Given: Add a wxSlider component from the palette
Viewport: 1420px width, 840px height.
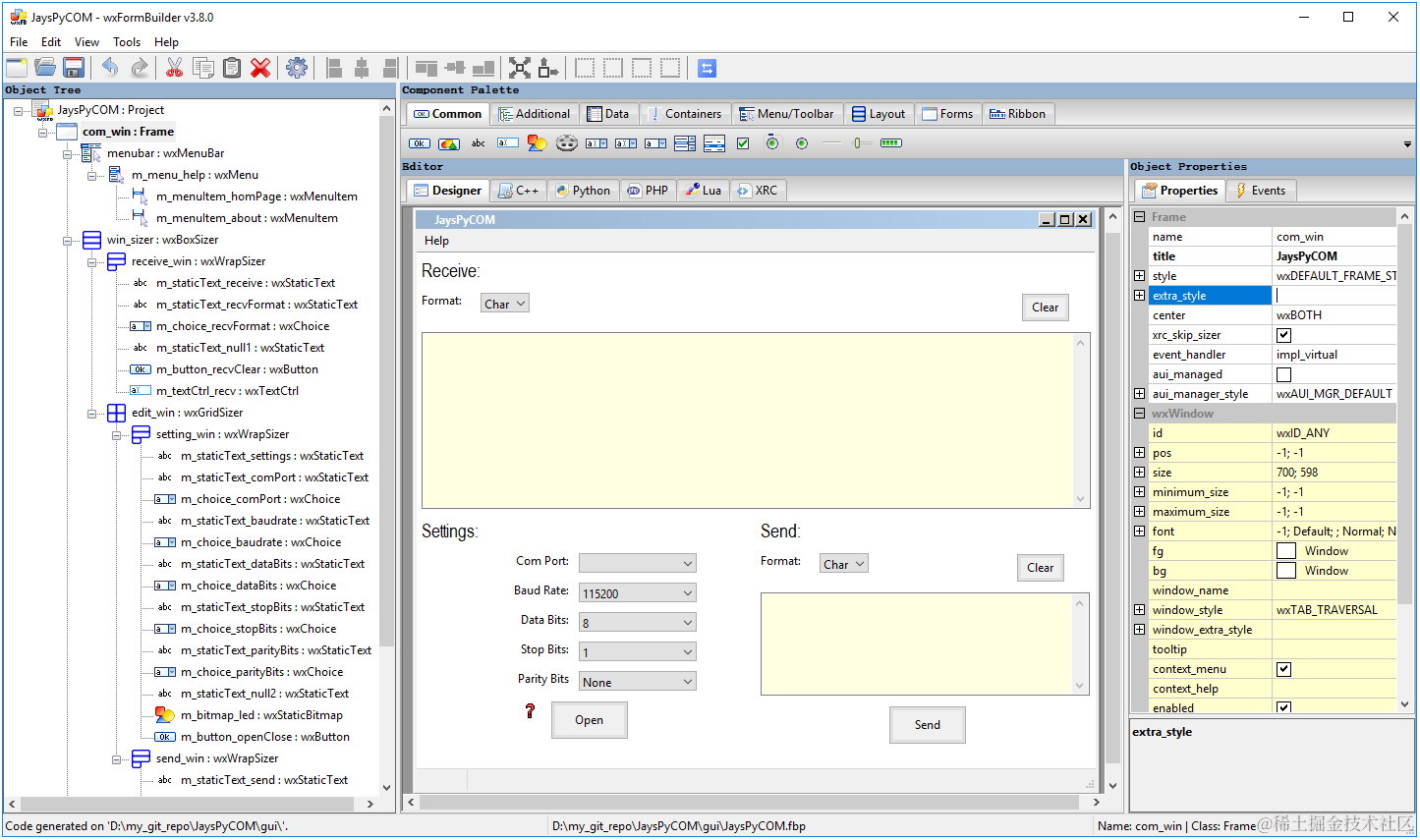Looking at the screenshot, I should pyautogui.click(x=861, y=143).
